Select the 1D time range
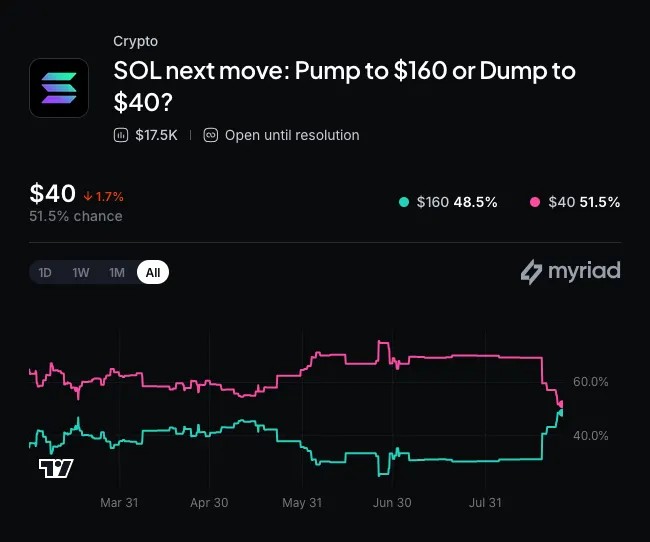This screenshot has height=542, width=650. [45, 272]
